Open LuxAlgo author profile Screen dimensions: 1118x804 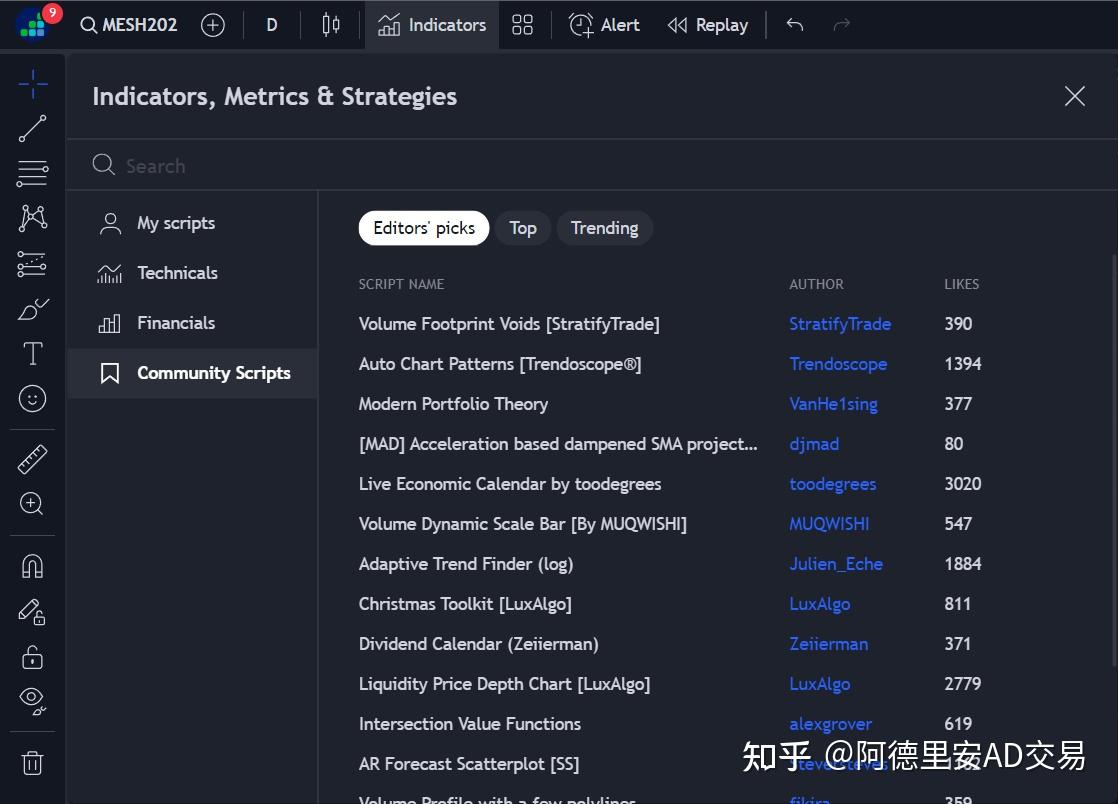(x=819, y=604)
